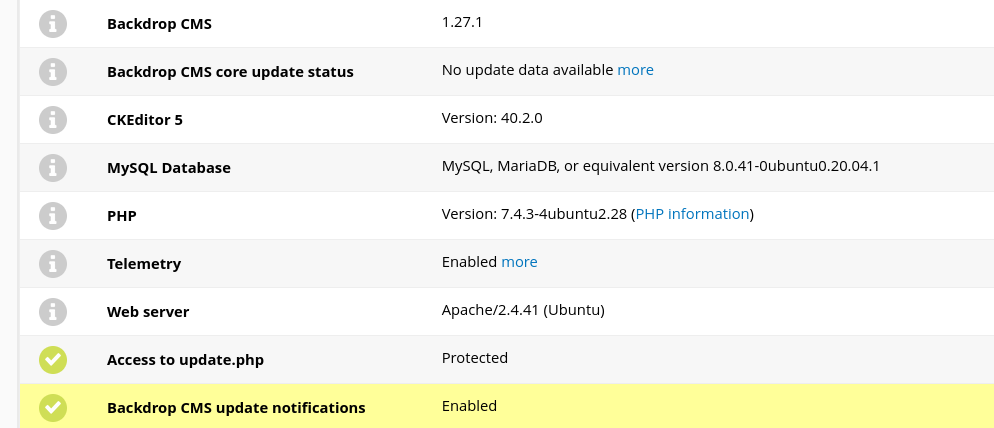The image size is (994, 428).
Task: Click green checkmark for Access to update.php
Action: (x=53, y=360)
